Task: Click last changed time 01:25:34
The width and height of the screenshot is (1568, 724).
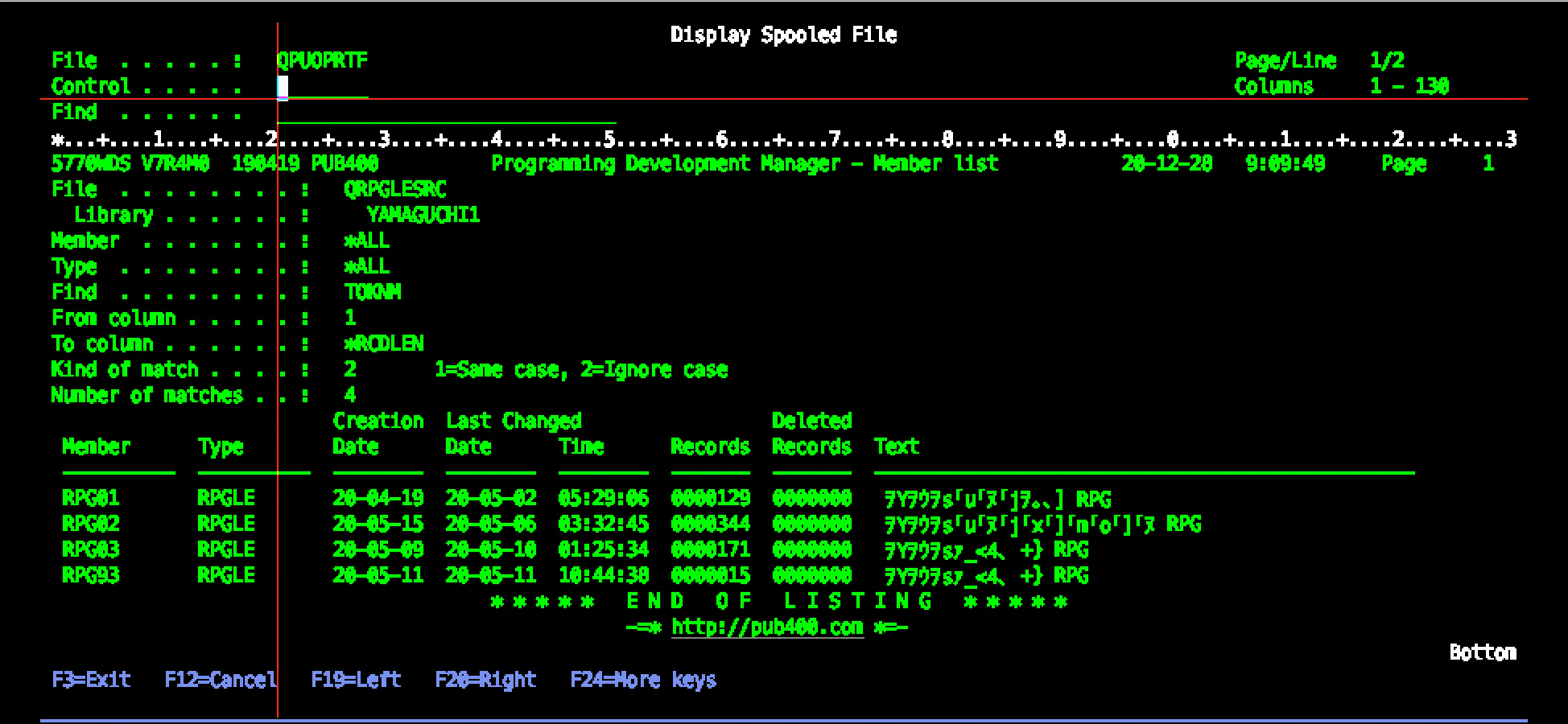Action: (604, 549)
